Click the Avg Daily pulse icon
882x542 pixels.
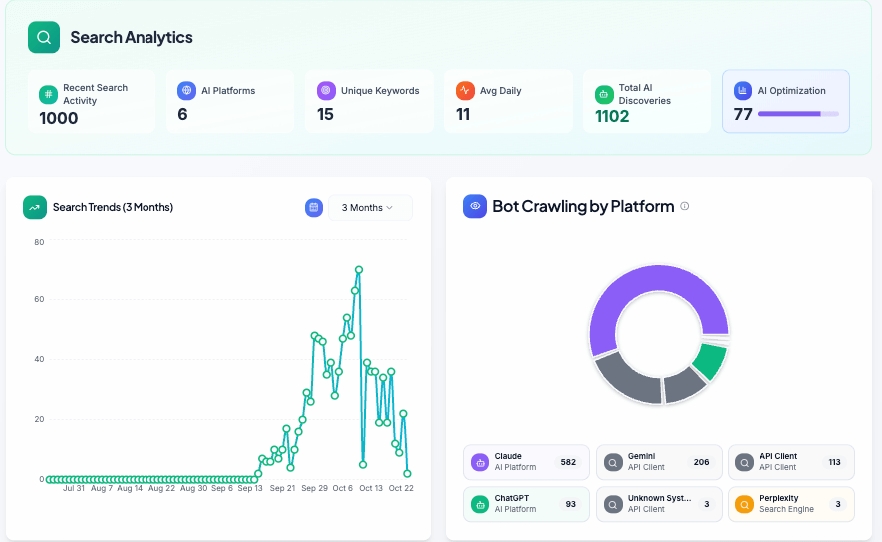[x=464, y=91]
